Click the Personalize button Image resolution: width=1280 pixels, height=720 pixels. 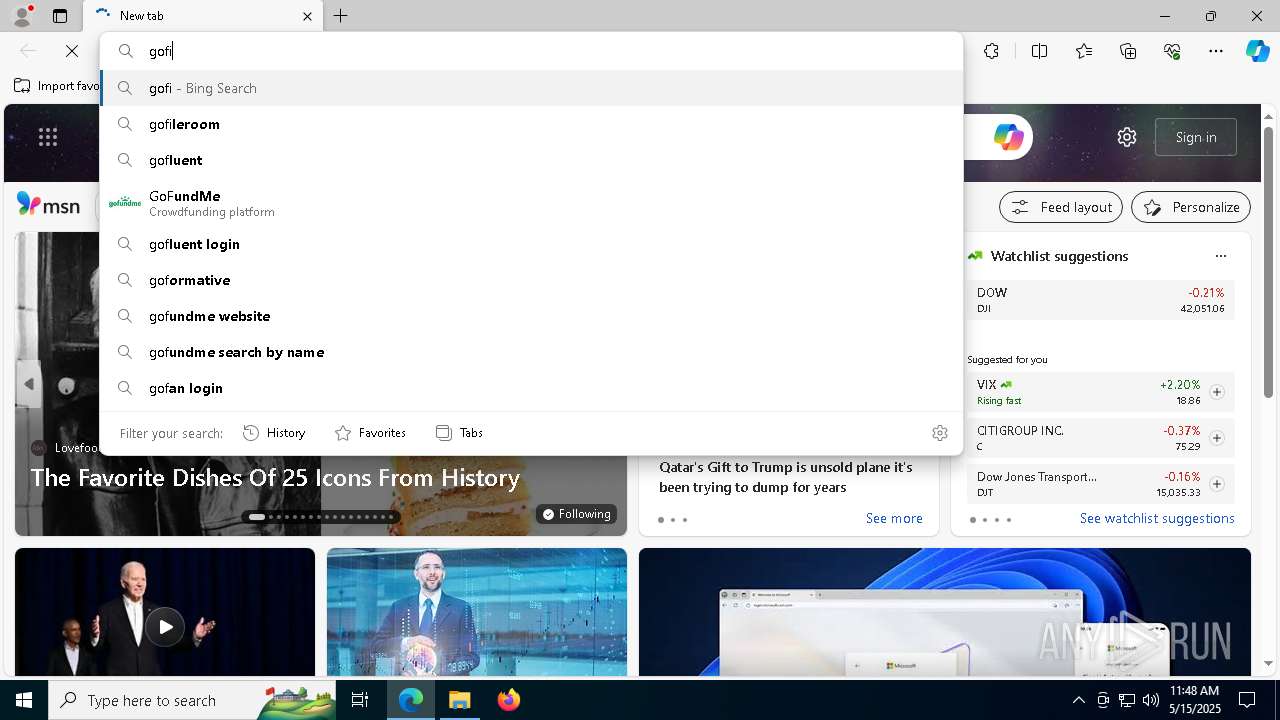click(x=1191, y=207)
